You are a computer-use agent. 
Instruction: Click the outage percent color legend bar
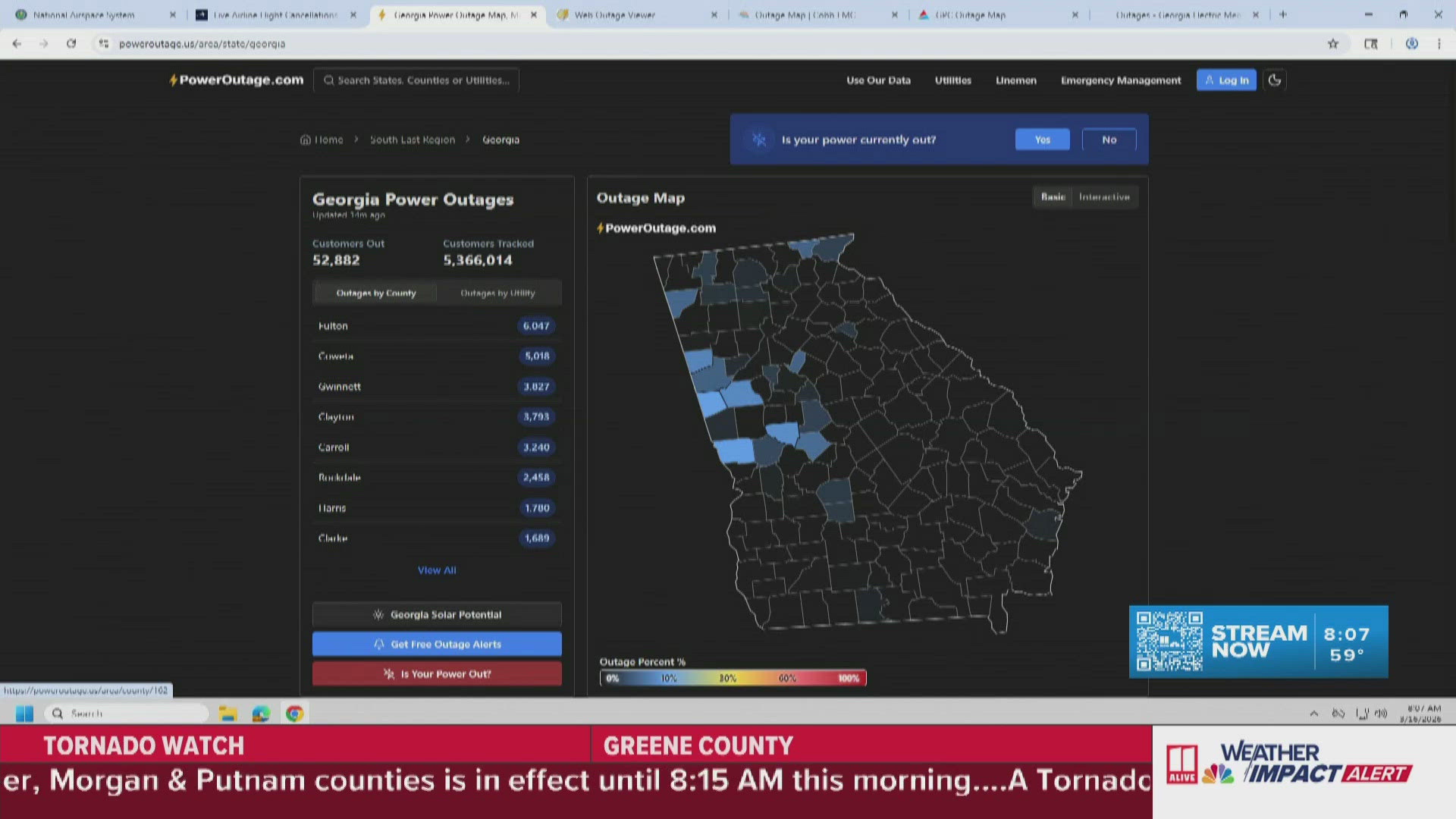click(x=733, y=678)
